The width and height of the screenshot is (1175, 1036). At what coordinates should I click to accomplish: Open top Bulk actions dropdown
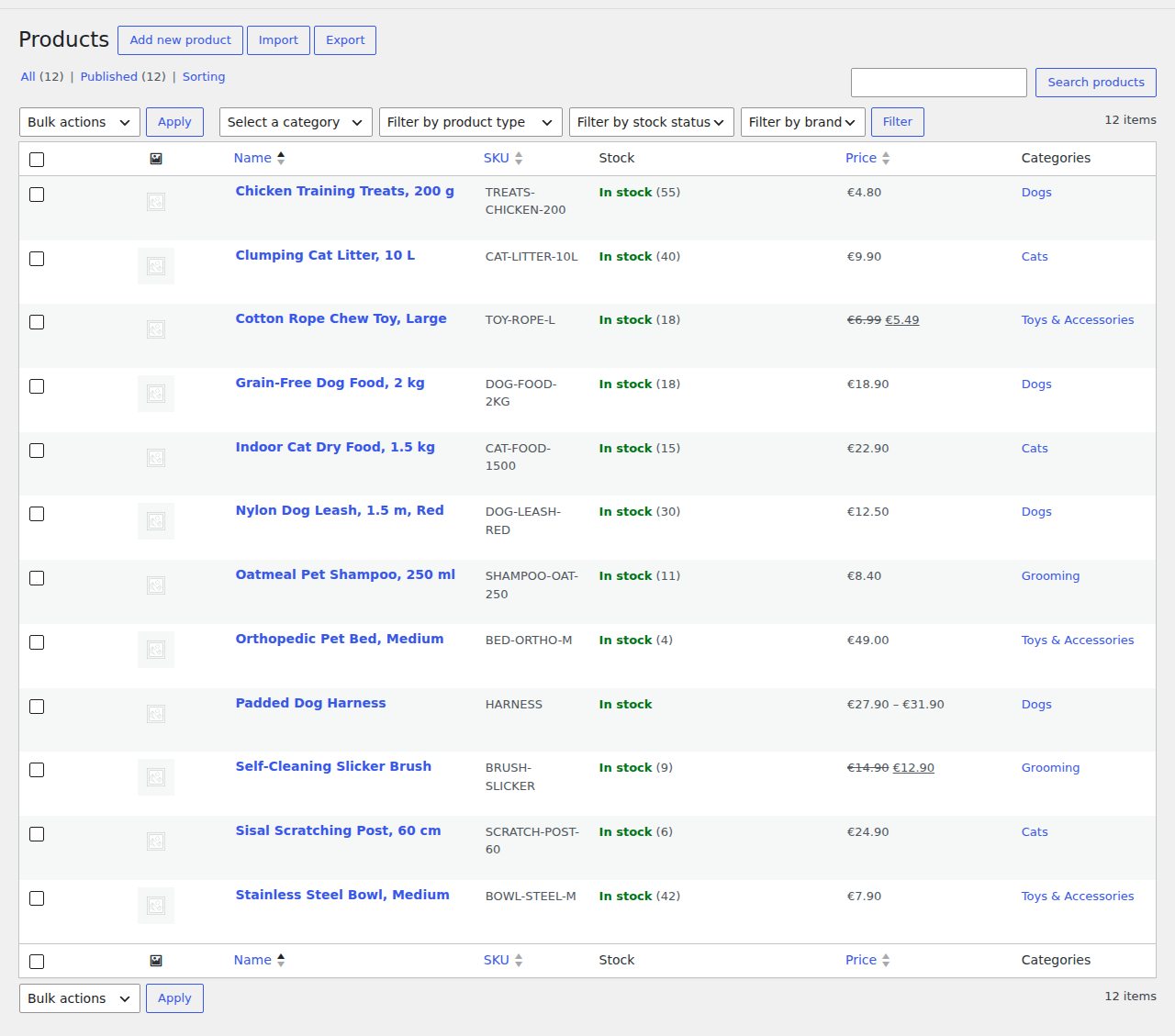tap(80, 122)
